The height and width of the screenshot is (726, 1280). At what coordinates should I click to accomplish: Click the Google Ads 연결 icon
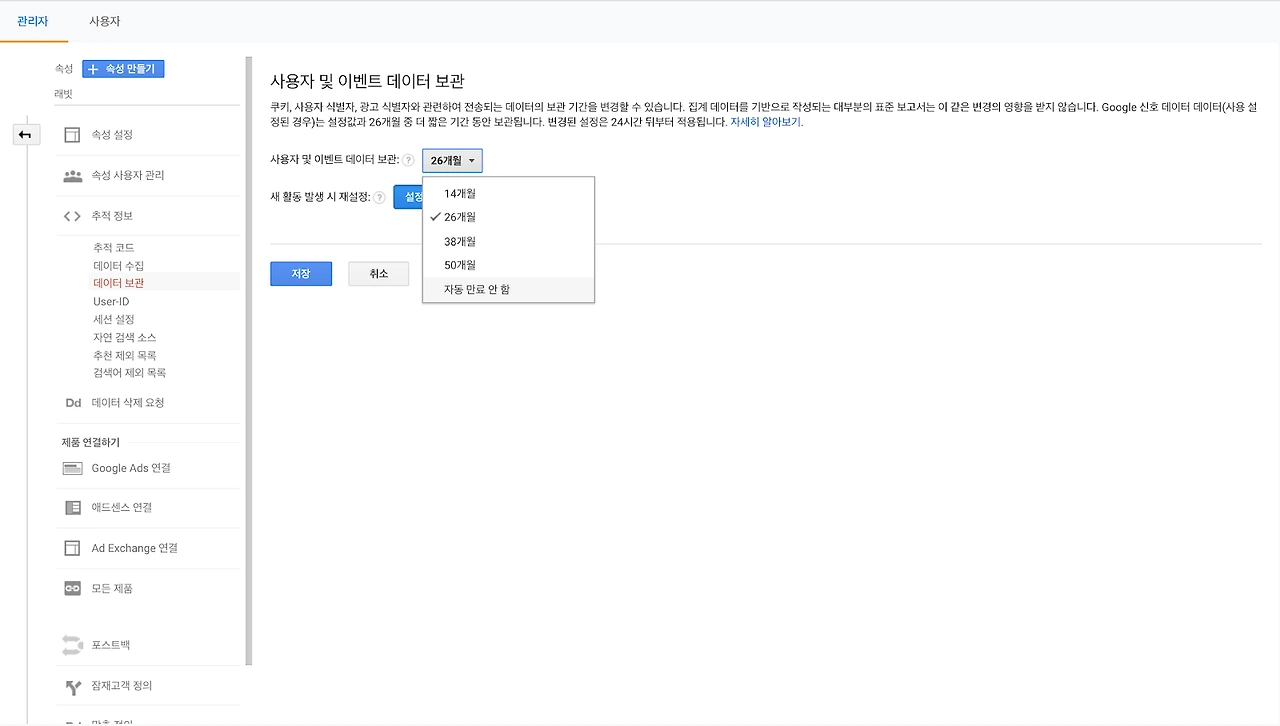[x=72, y=466]
